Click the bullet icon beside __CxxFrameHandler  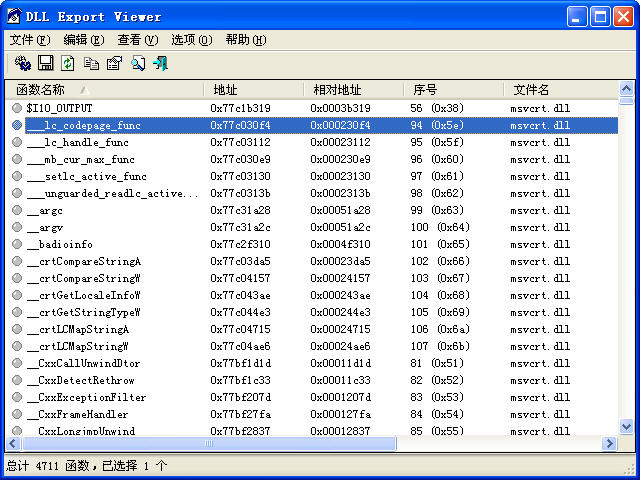17,414
